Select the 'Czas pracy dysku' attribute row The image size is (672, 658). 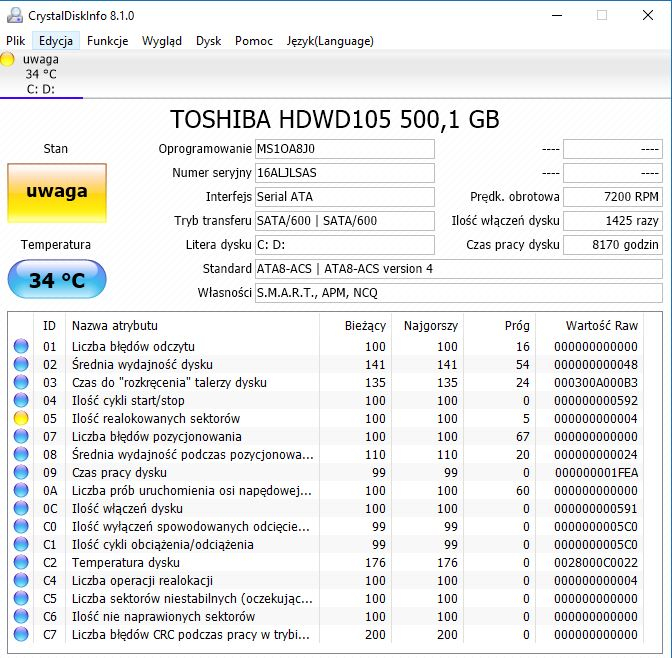(x=326, y=472)
